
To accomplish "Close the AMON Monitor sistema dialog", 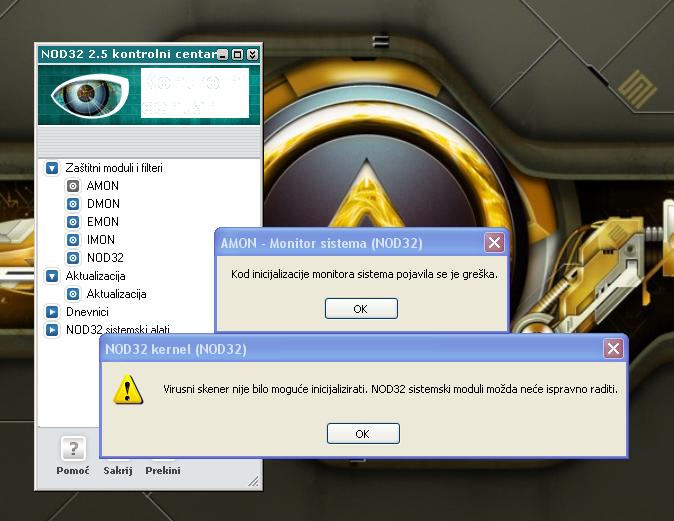I will coord(494,242).
